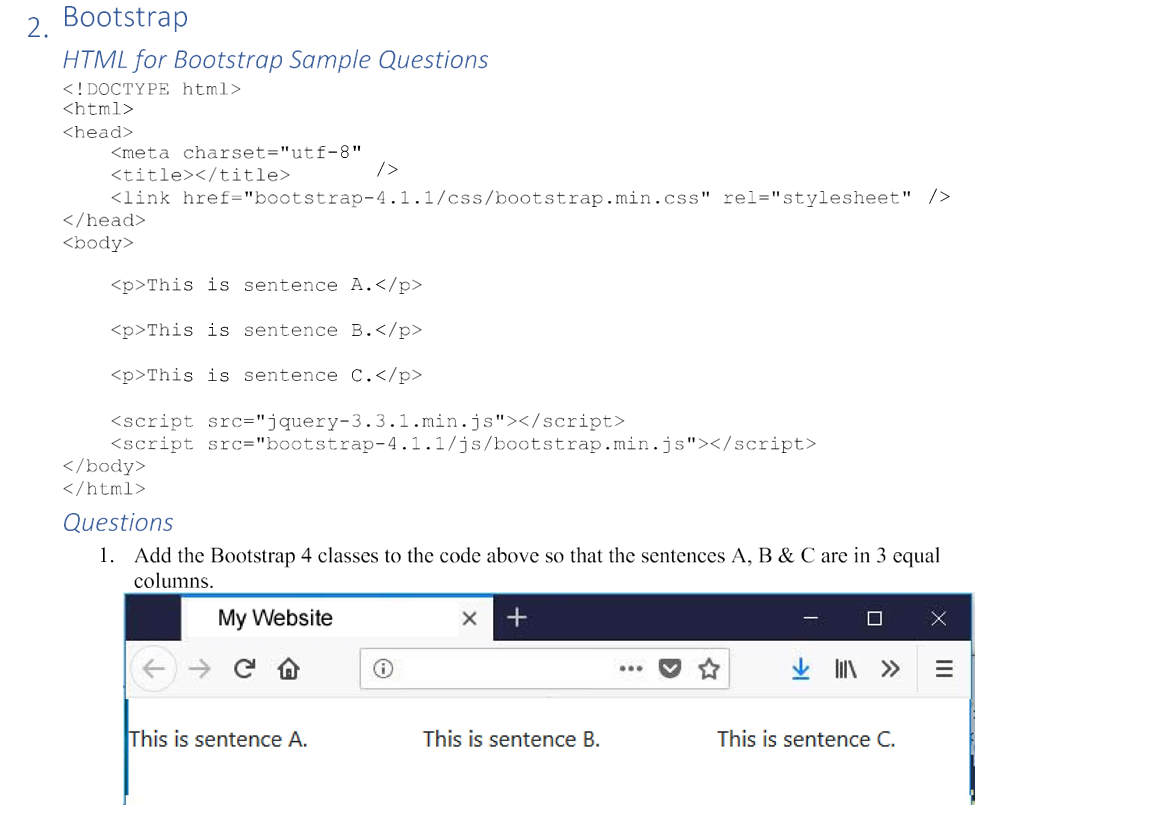Click the '</body>' closing tag line

[x=104, y=466]
